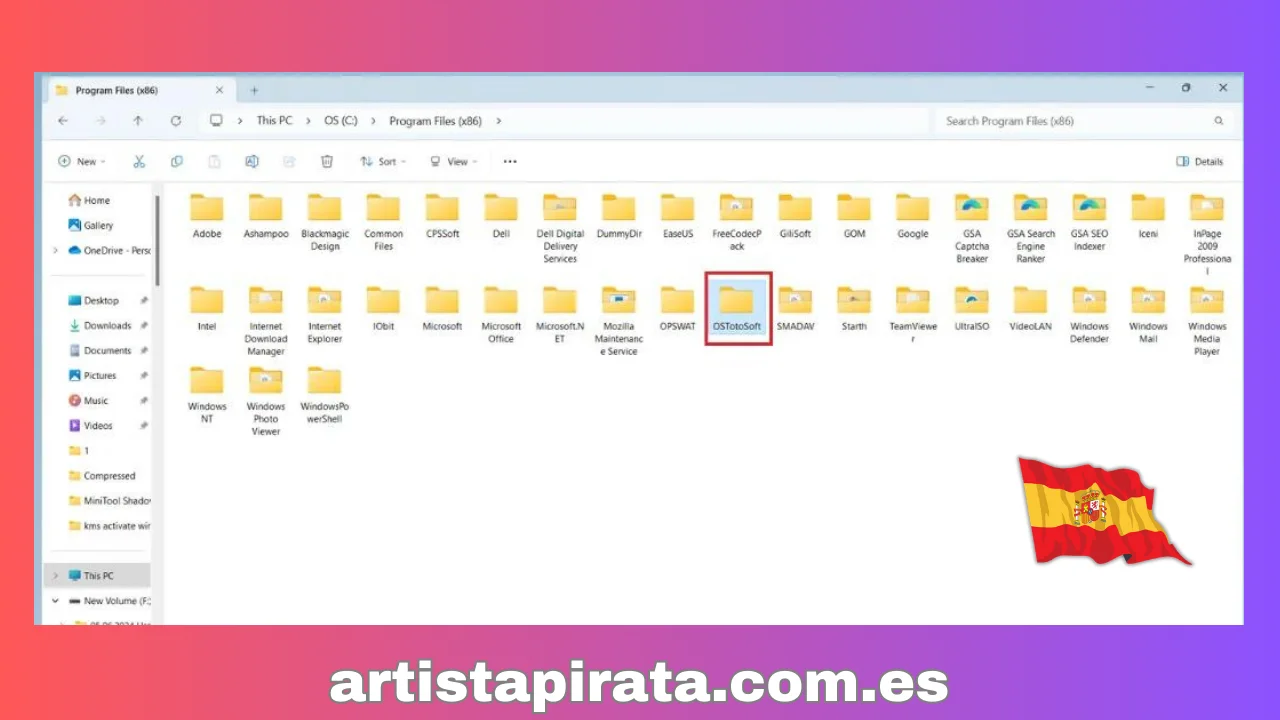The width and height of the screenshot is (1280, 720).
Task: Open the InPage 2009 Professional folder
Action: tap(1207, 234)
